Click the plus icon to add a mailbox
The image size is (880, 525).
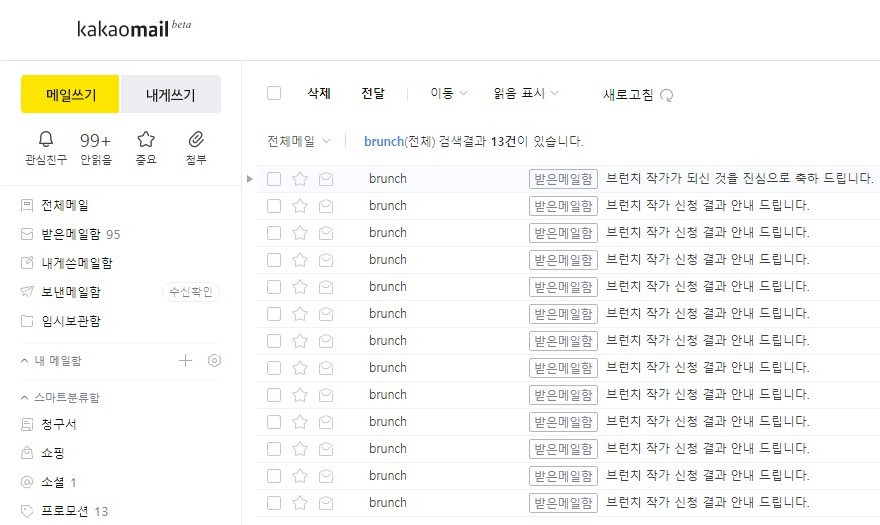click(185, 360)
